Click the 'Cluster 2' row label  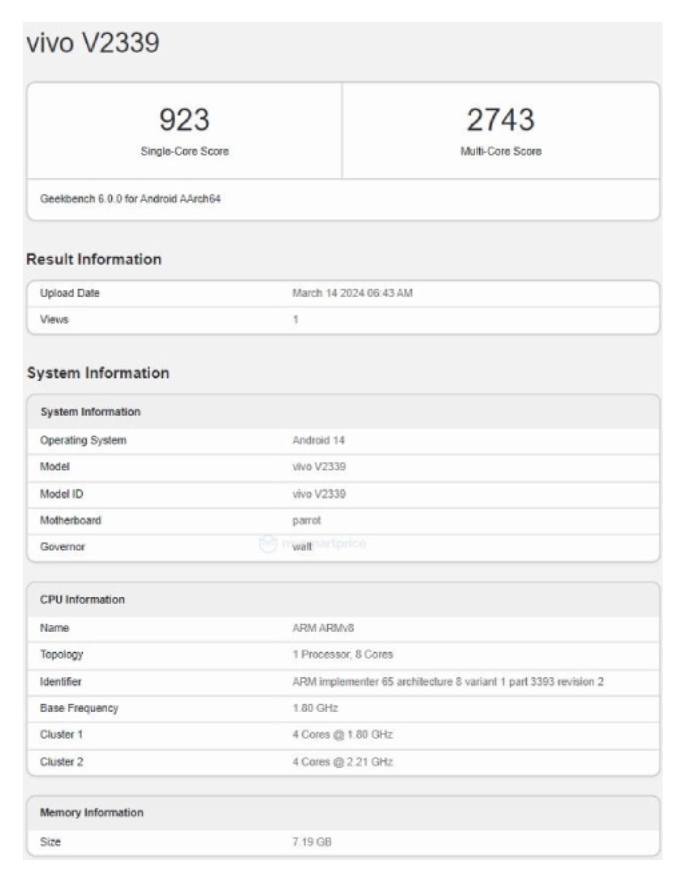[x=61, y=762]
